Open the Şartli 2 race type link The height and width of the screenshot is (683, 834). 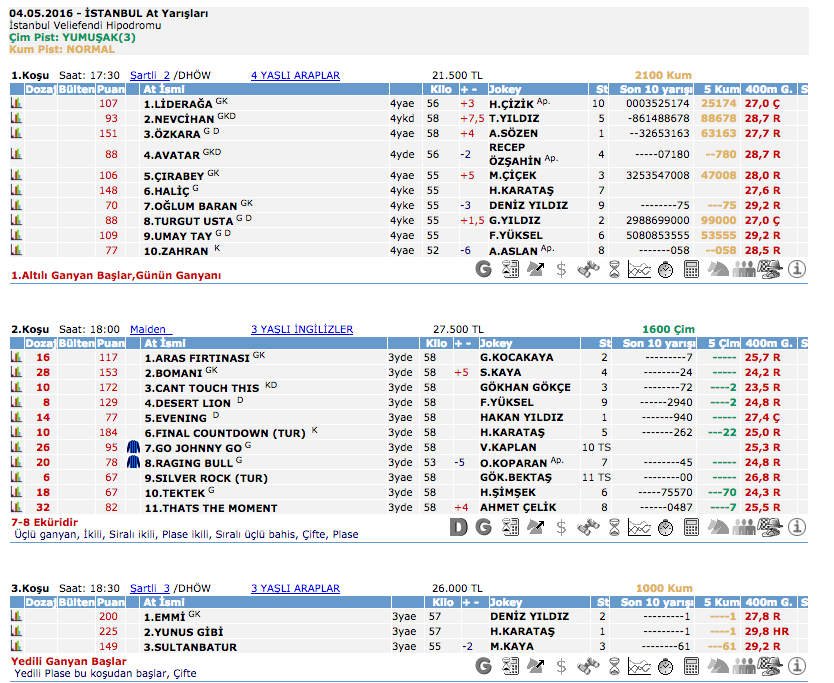coord(150,75)
